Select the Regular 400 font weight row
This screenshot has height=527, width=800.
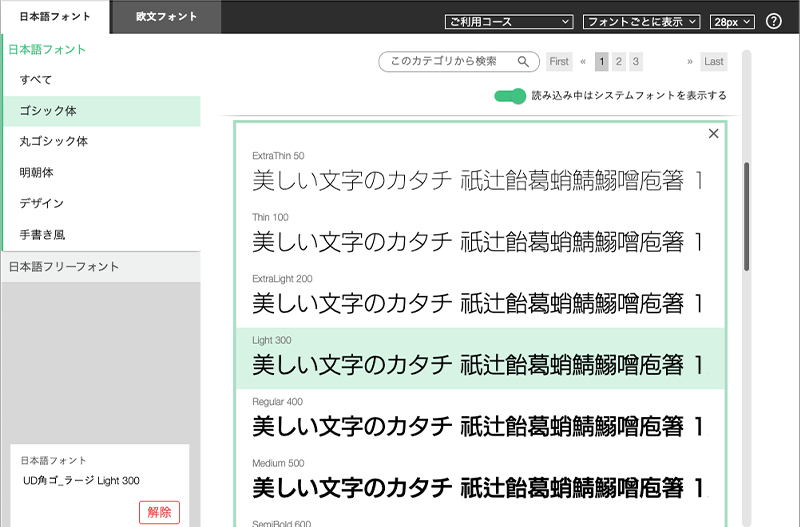[x=480, y=420]
